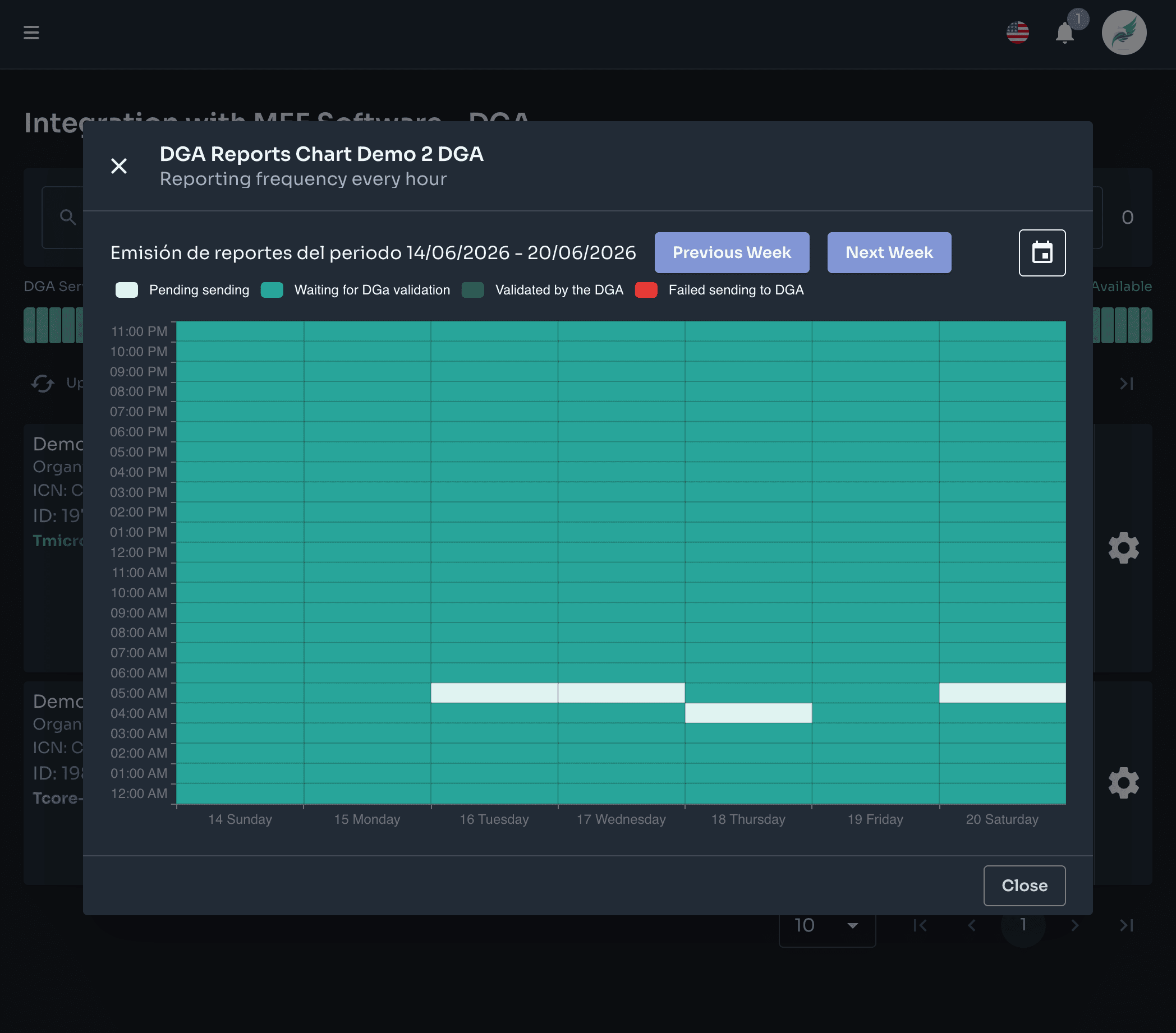Image resolution: width=1176 pixels, height=1033 pixels.
Task: Jump to last page at top paginator
Action: pos(1127,383)
